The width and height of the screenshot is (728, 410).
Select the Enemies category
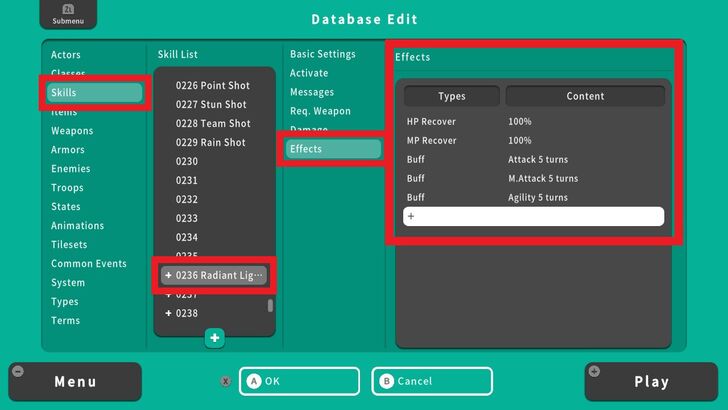click(x=71, y=169)
